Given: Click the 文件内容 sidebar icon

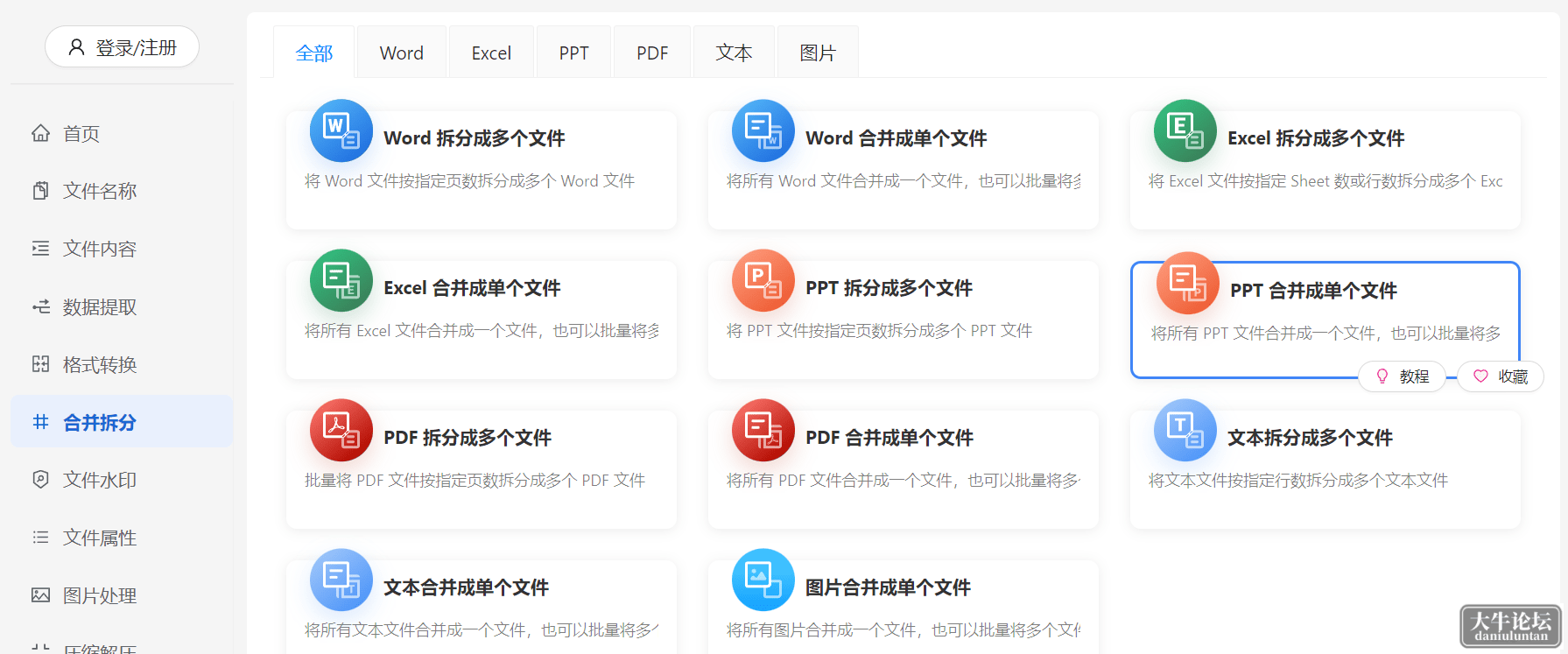Looking at the screenshot, I should click(41, 249).
